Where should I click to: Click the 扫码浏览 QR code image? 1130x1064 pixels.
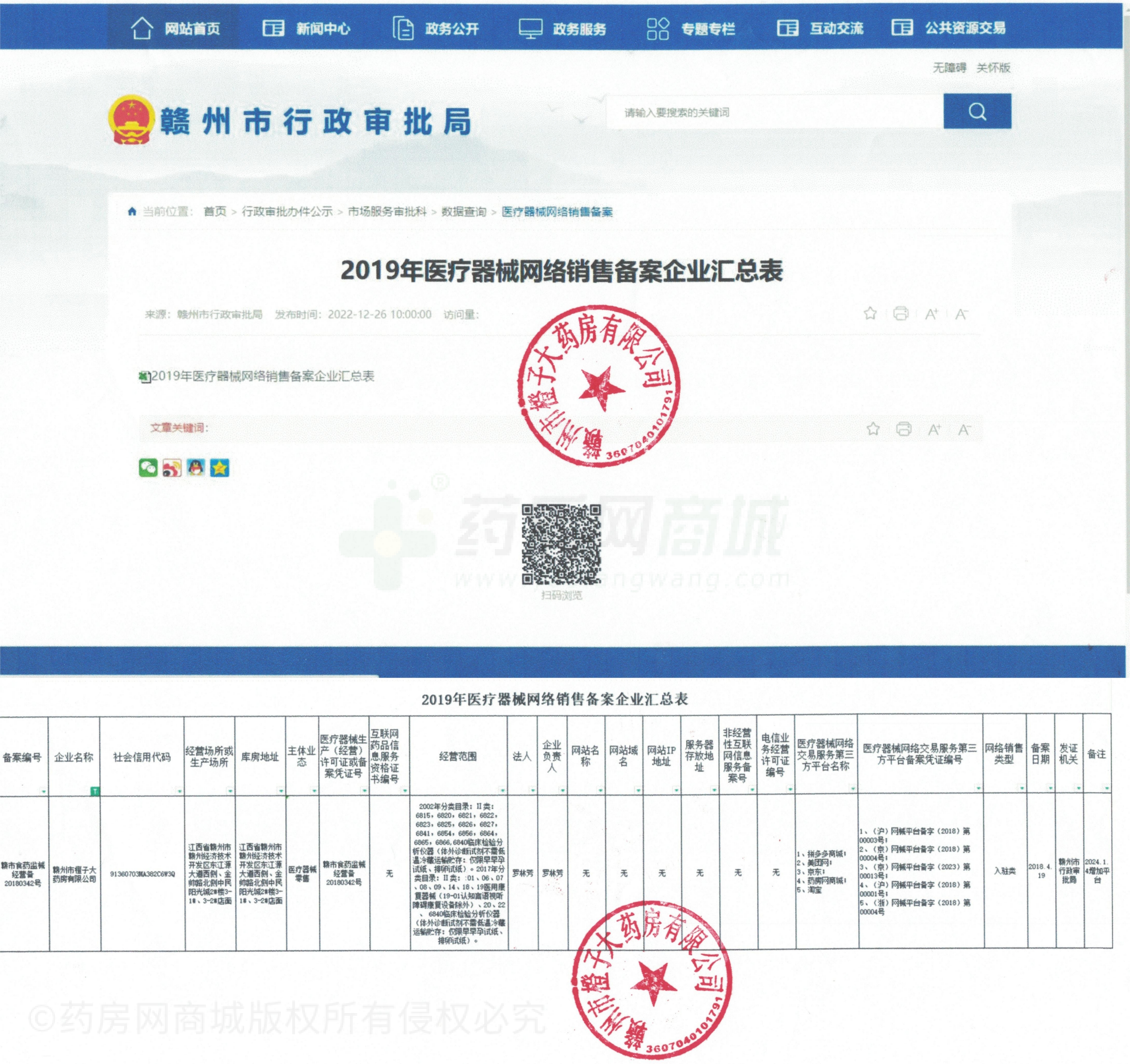[561, 544]
